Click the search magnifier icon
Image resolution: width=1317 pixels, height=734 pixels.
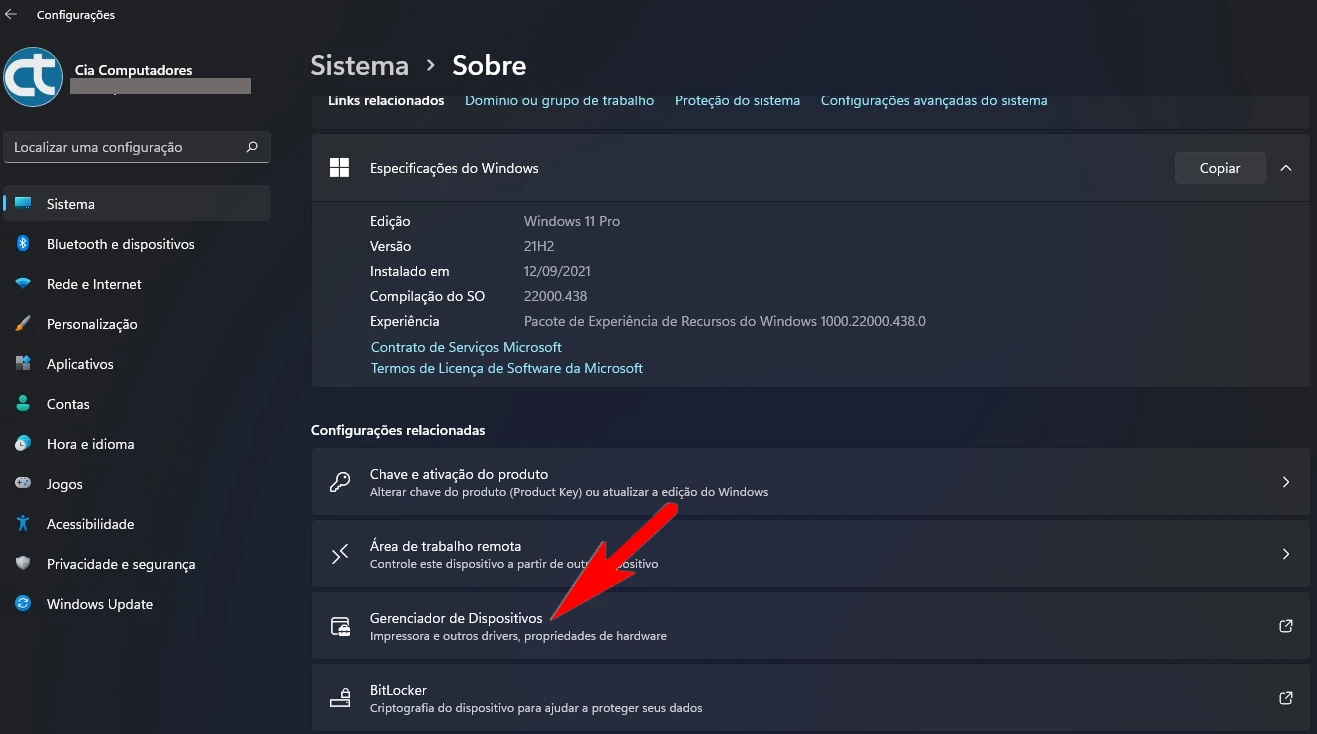(x=252, y=147)
